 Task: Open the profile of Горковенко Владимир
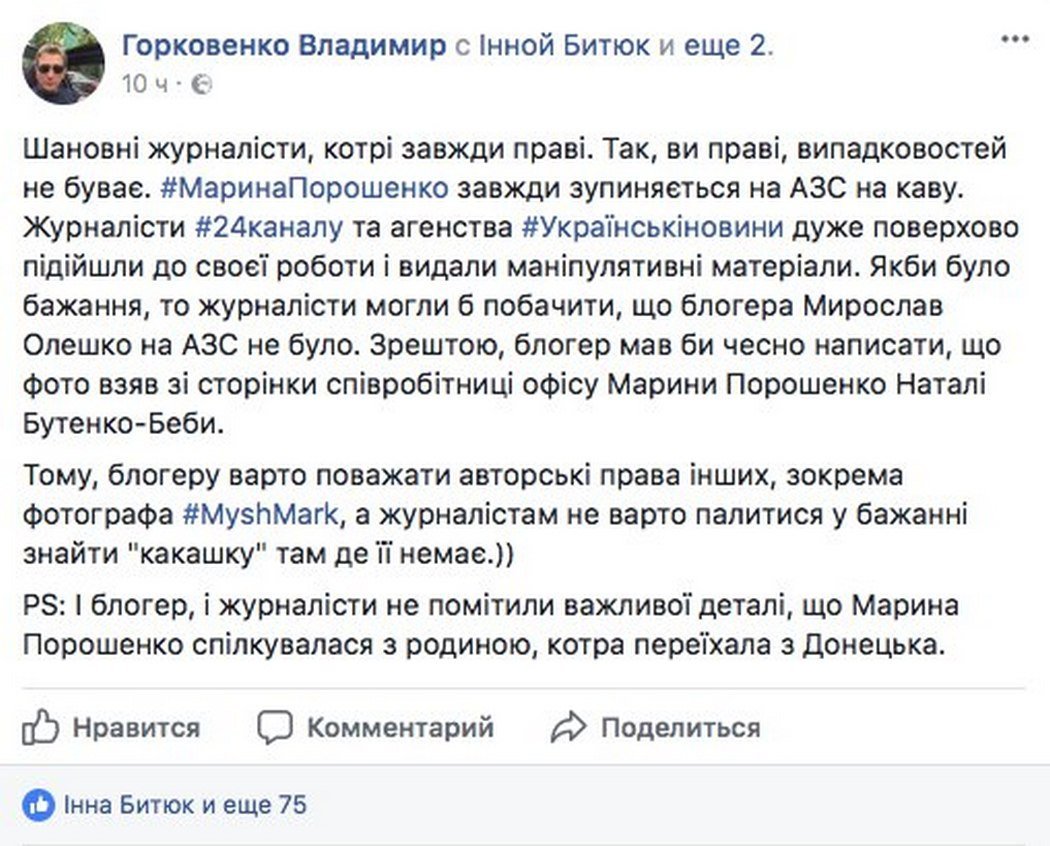(283, 44)
